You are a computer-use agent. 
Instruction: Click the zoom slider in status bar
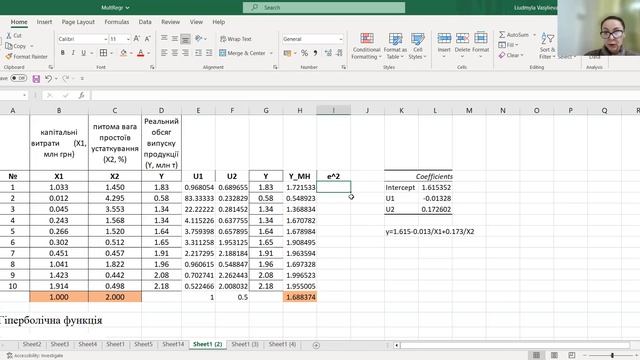(x=612, y=356)
